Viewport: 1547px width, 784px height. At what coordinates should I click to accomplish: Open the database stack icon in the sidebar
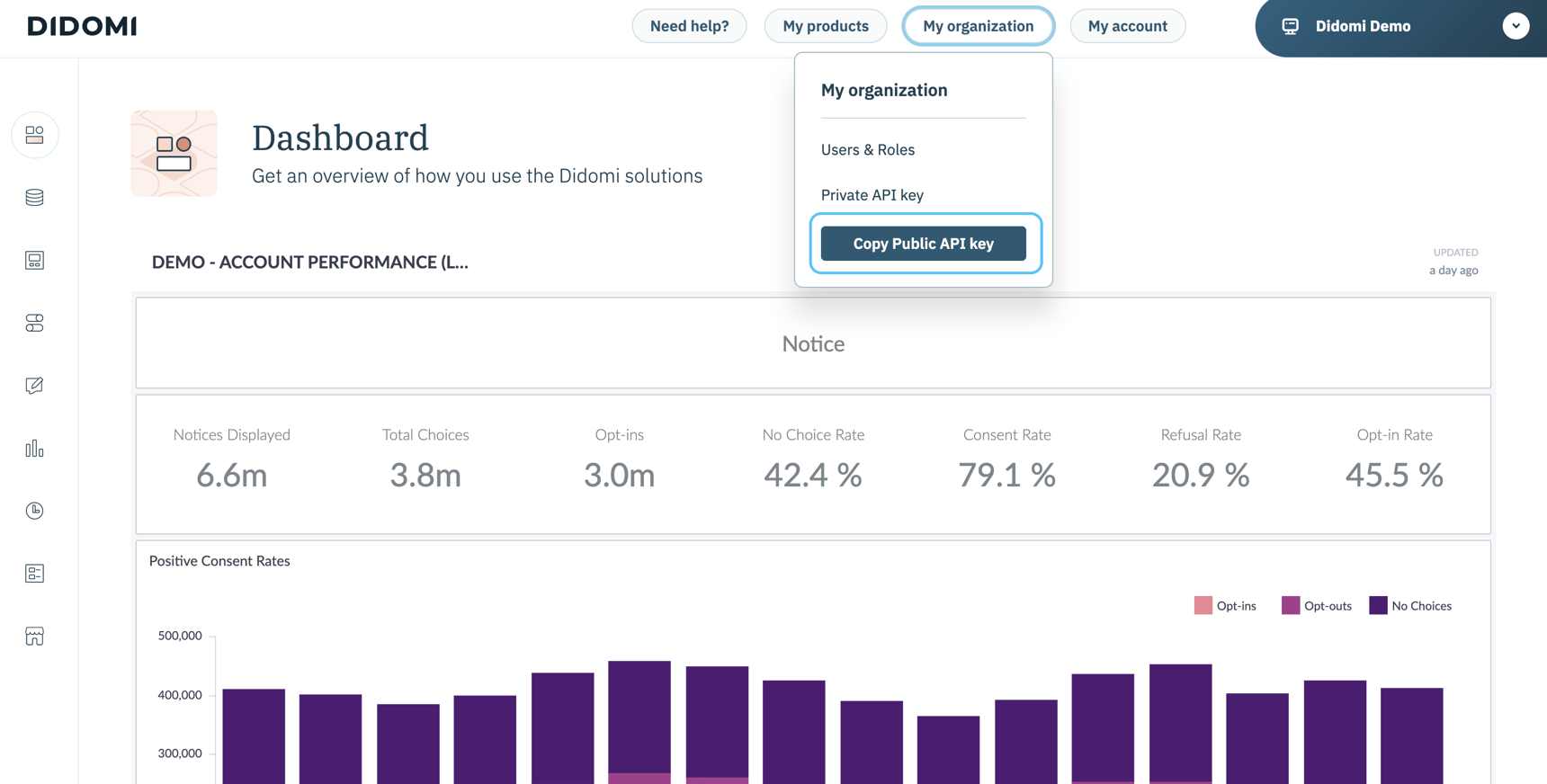pyautogui.click(x=35, y=198)
